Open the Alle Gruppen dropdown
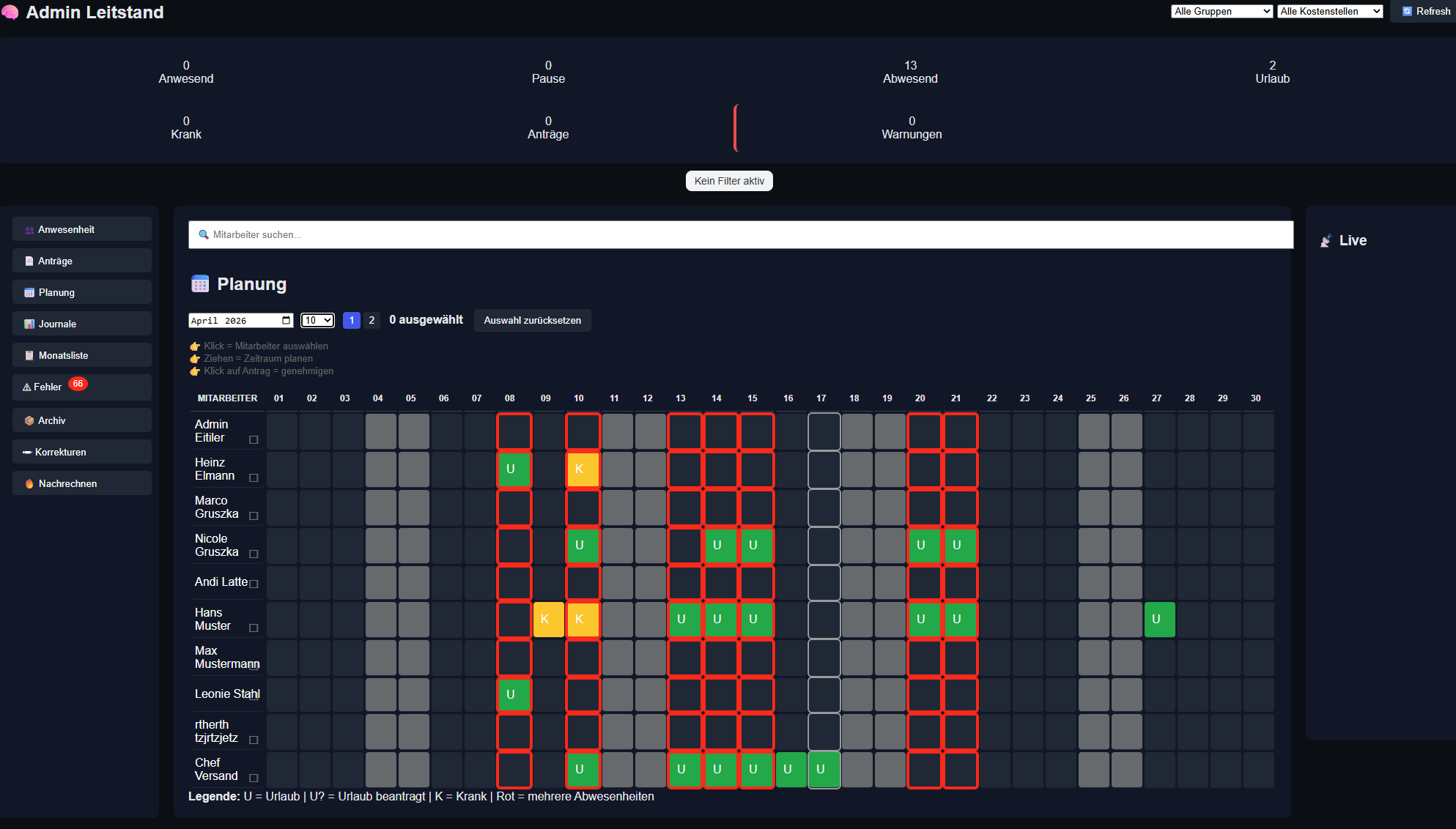This screenshot has height=829, width=1456. click(1222, 11)
